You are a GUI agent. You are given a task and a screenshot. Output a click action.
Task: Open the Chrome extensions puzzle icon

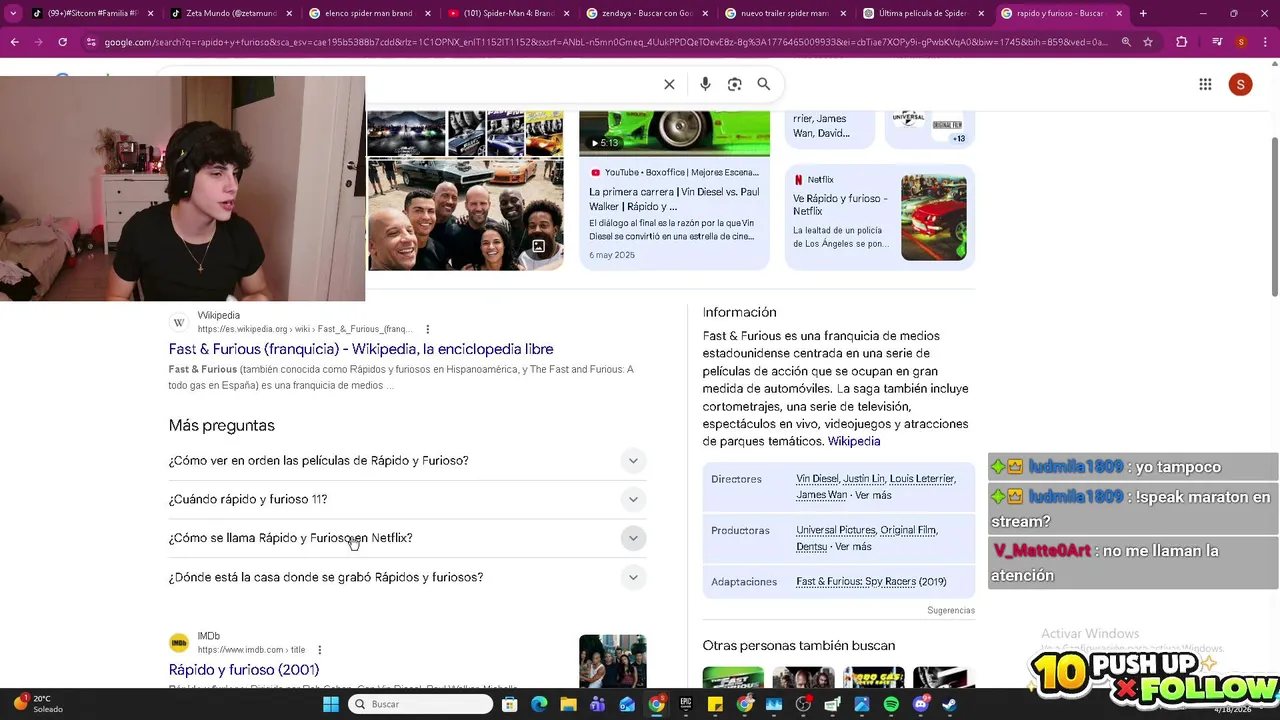[1182, 42]
